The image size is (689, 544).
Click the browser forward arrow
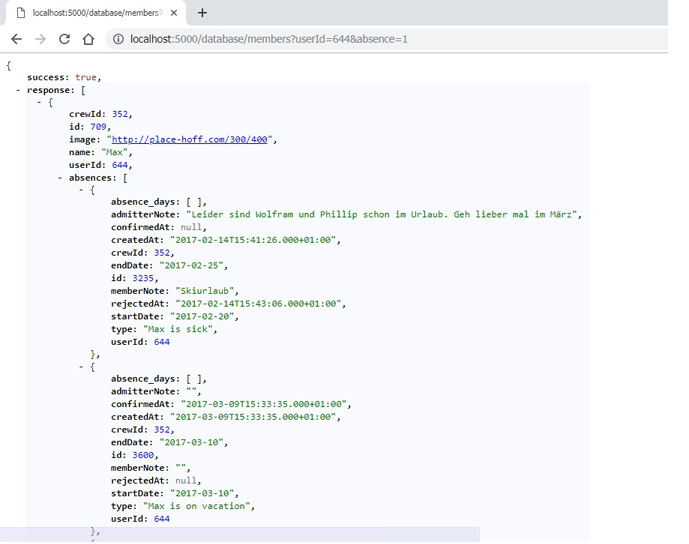pos(40,39)
